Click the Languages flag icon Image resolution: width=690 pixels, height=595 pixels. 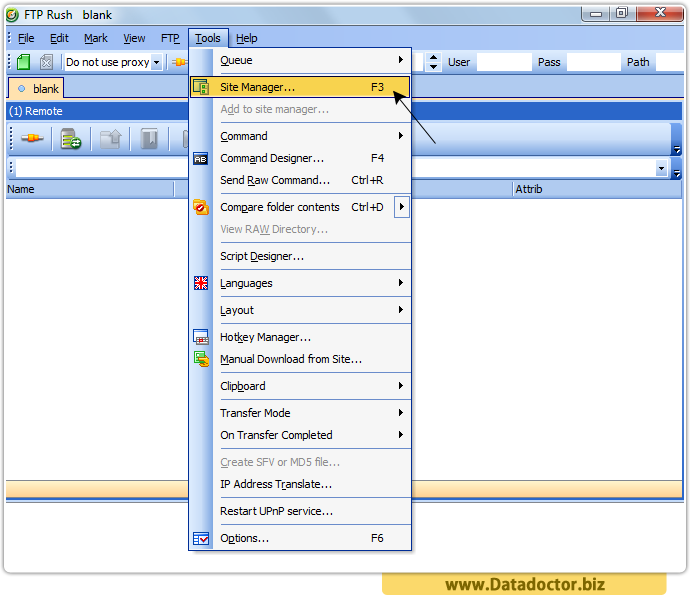(x=201, y=283)
